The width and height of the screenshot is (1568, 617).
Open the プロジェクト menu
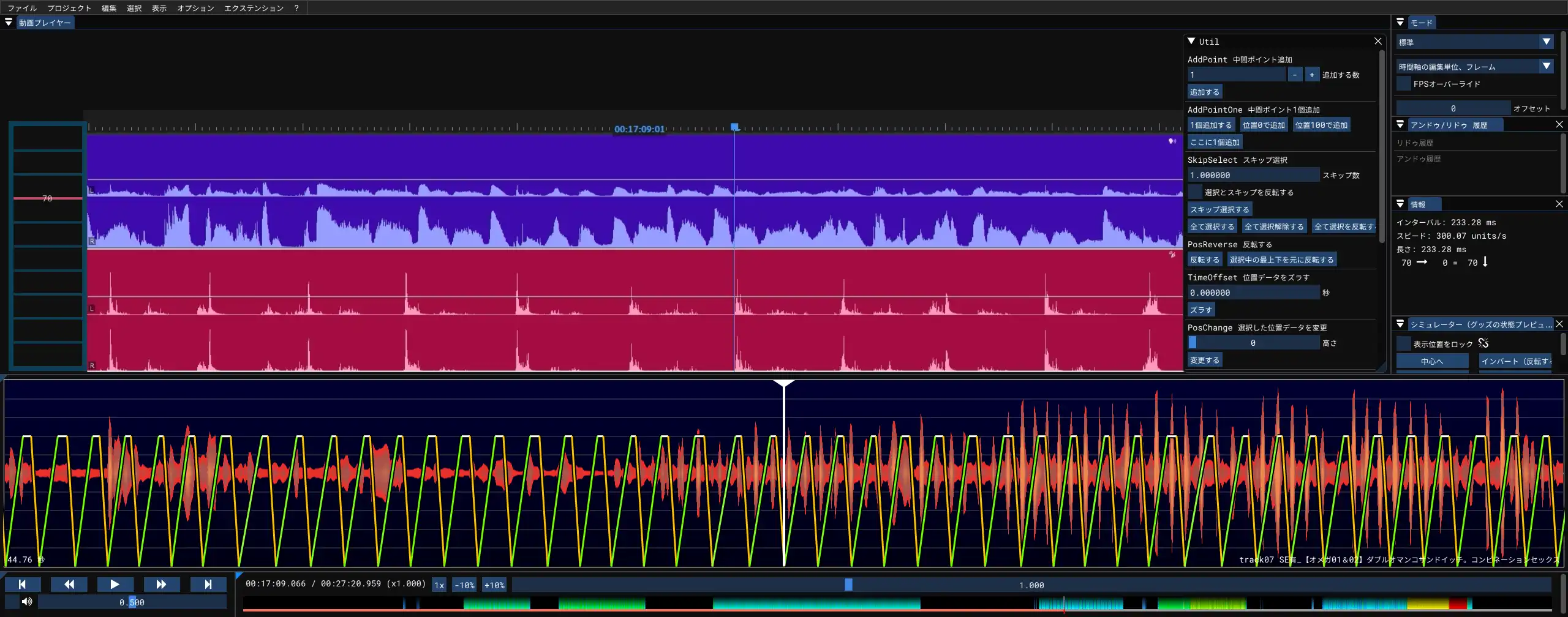(x=69, y=8)
